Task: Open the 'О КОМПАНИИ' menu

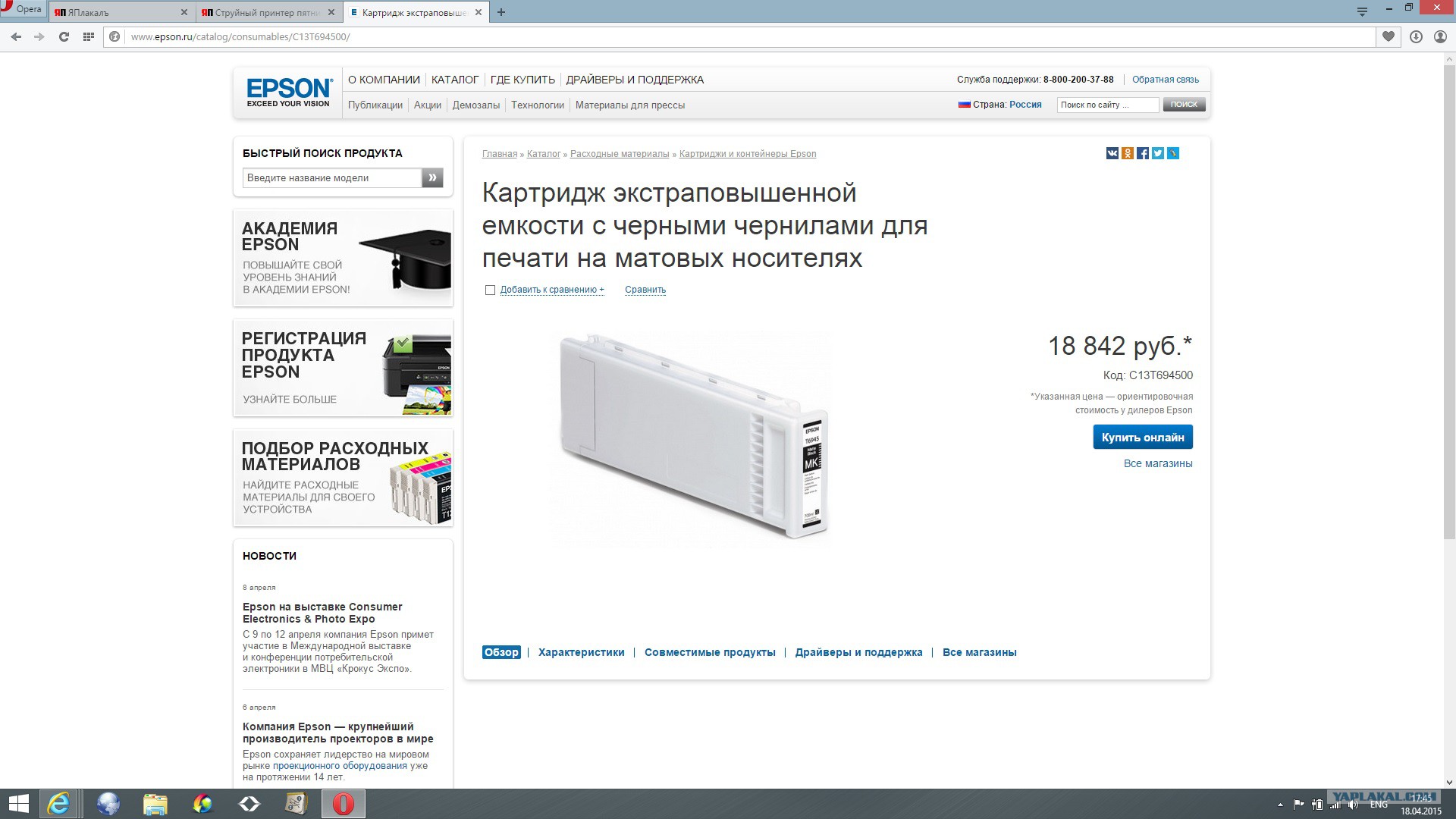Action: coord(384,80)
